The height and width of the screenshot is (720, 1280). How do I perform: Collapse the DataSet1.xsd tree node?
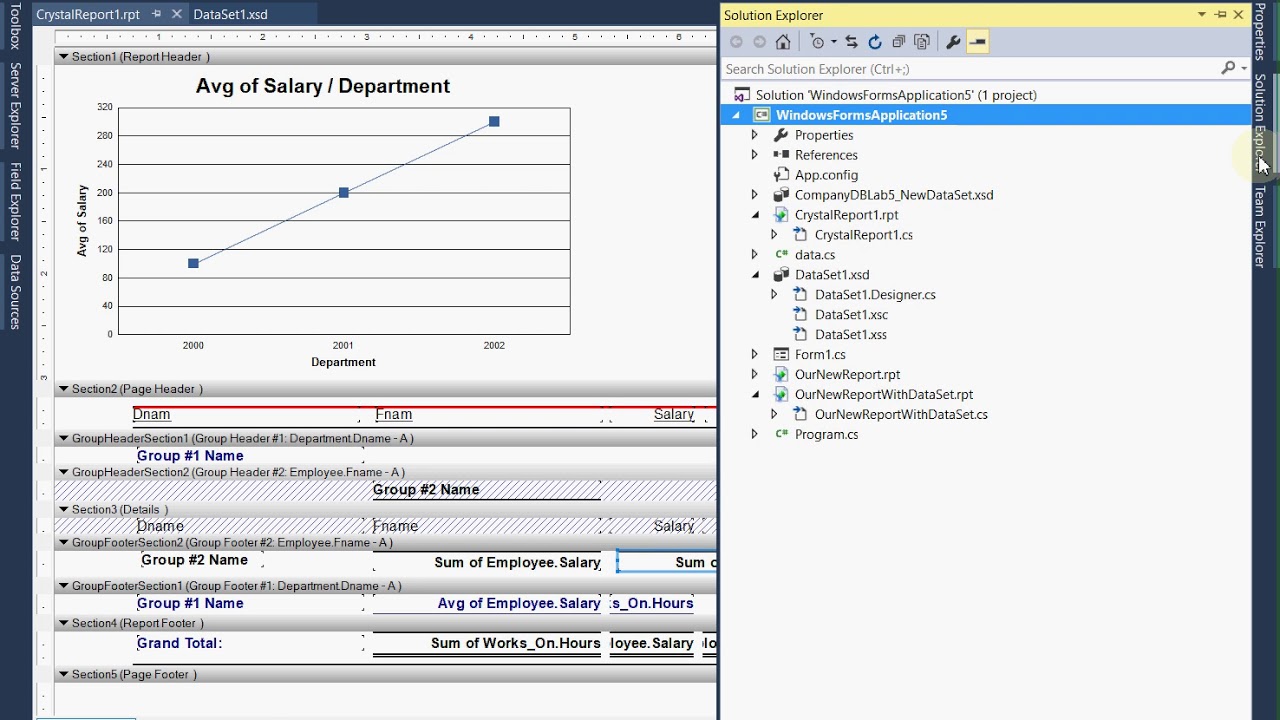(755, 275)
